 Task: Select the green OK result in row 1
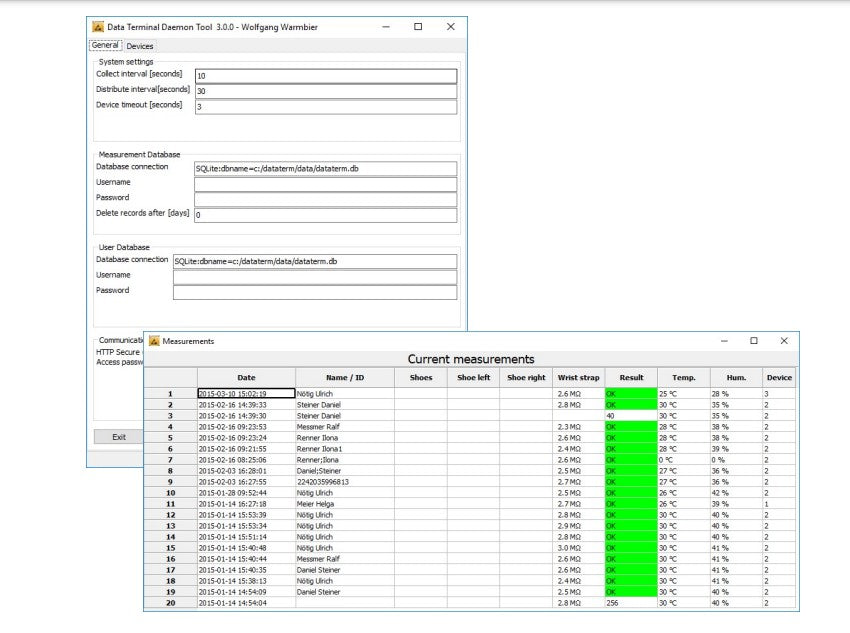(630, 394)
